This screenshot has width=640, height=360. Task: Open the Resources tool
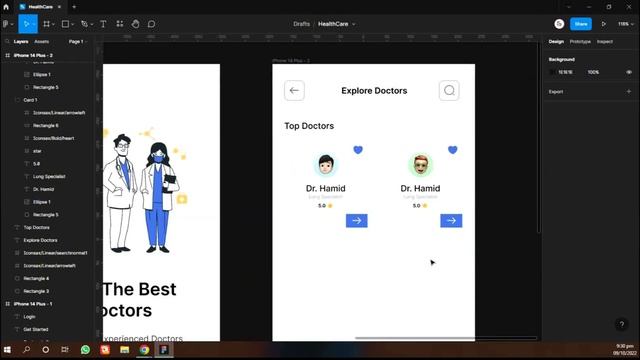coord(120,24)
